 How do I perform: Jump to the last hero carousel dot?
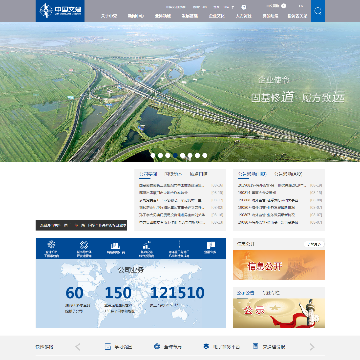coord(205,155)
